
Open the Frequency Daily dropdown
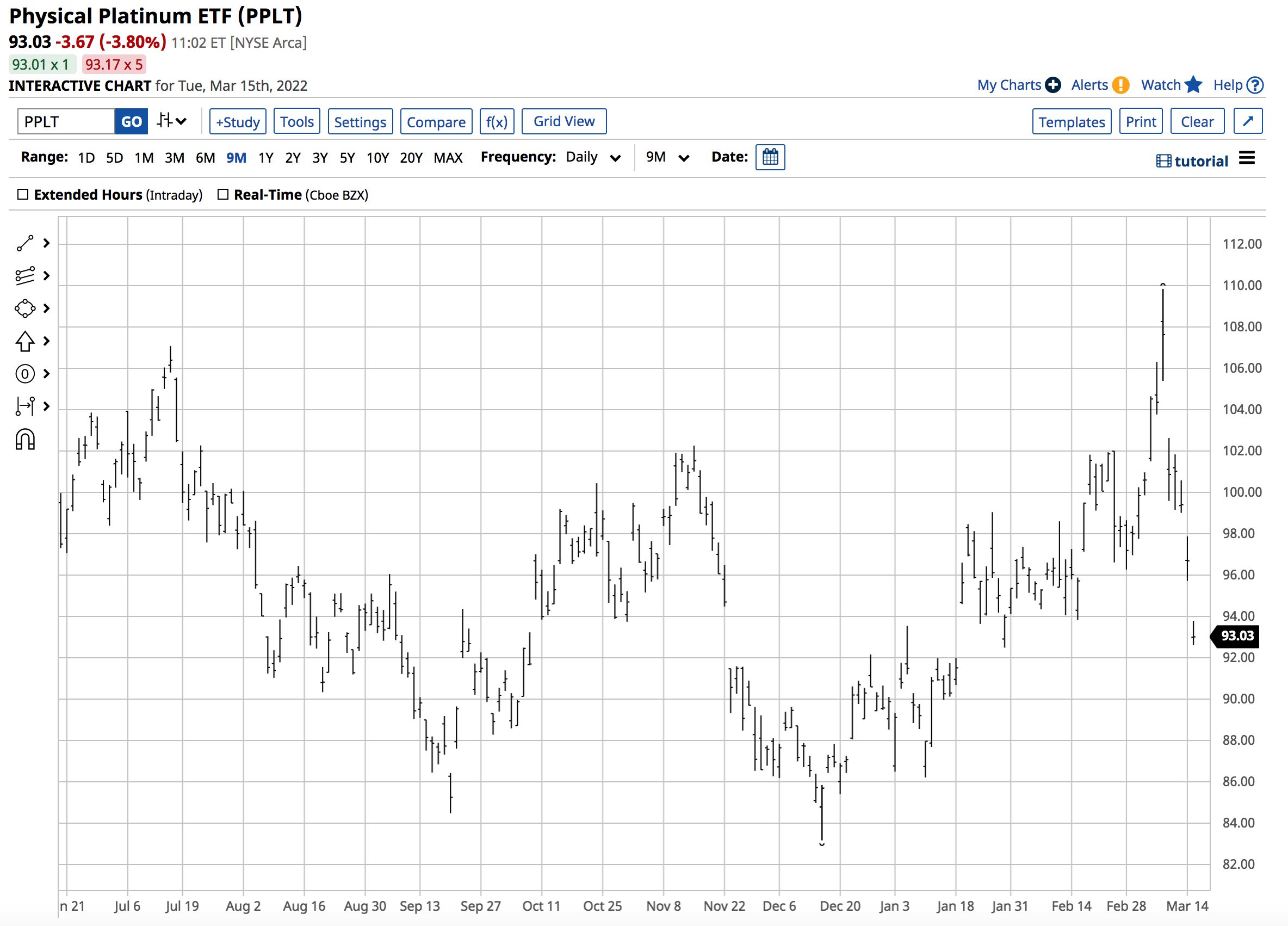pos(593,157)
